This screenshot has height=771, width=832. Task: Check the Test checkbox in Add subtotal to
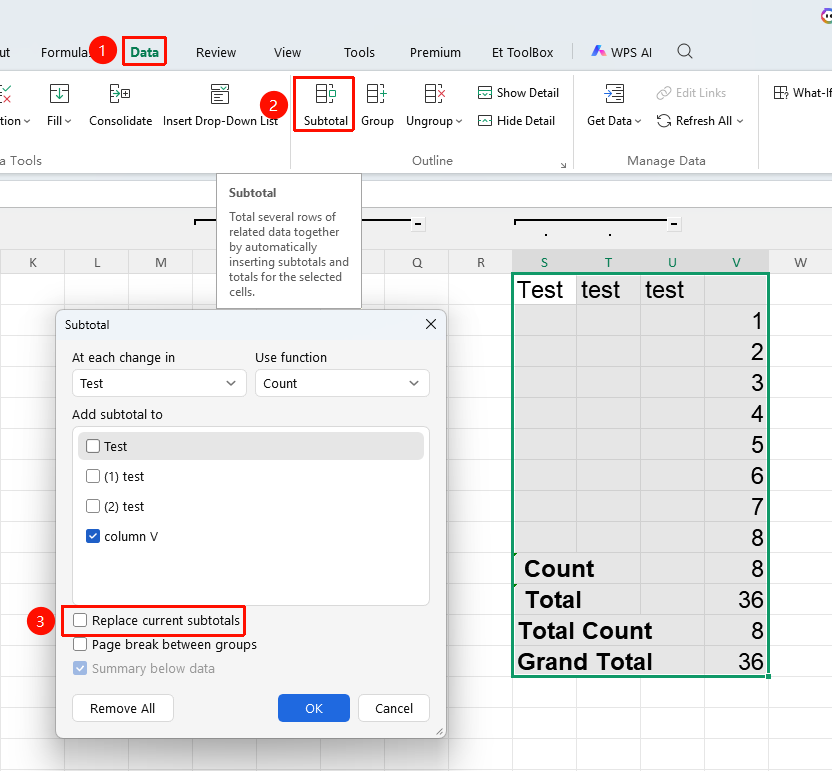click(93, 446)
